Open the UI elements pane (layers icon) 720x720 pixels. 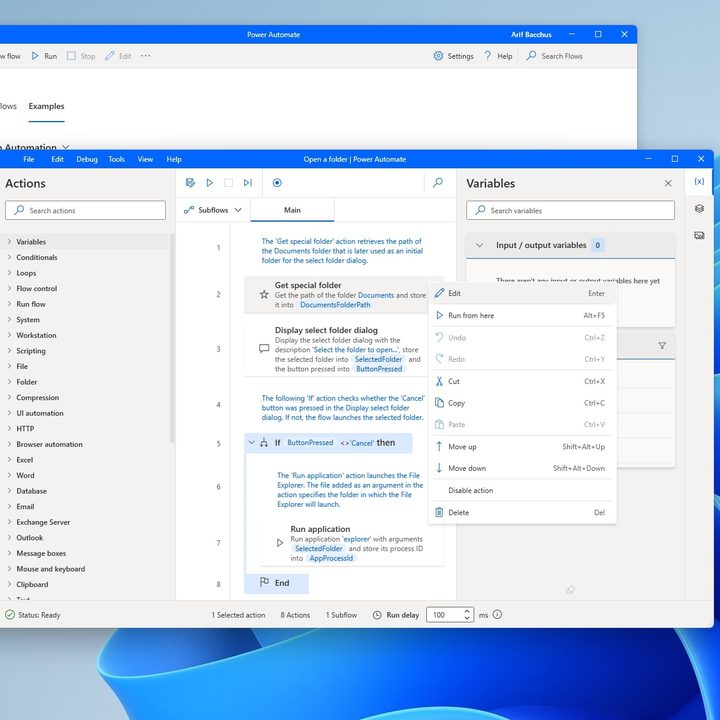(699, 208)
